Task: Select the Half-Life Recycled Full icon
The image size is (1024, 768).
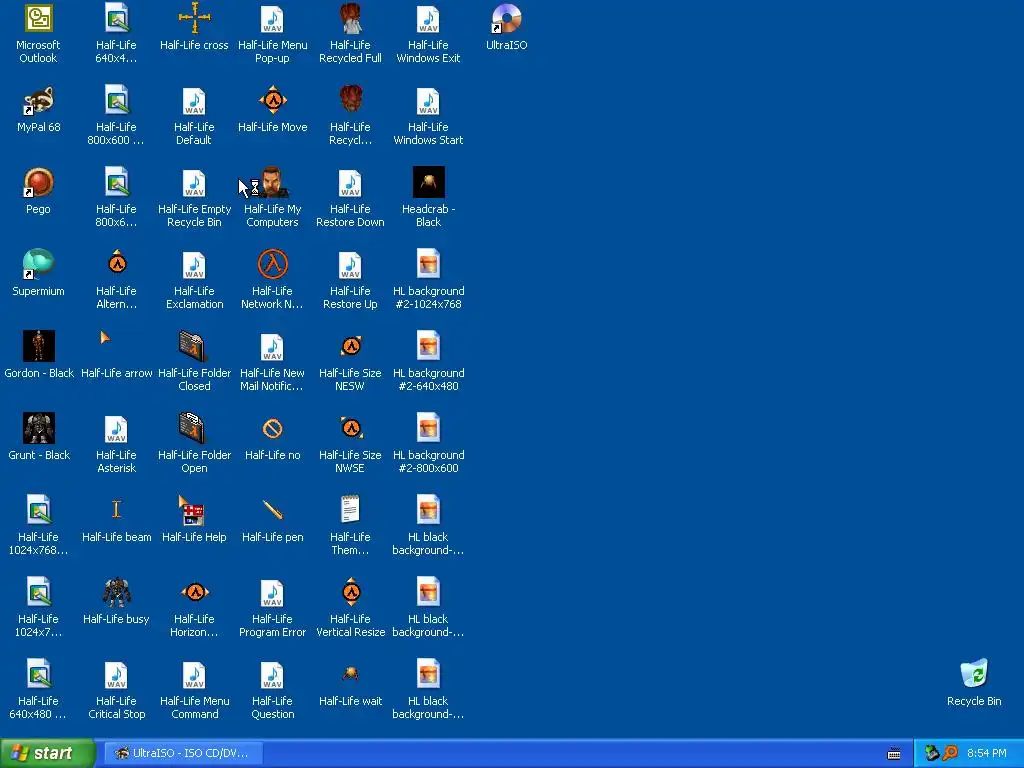Action: [x=350, y=33]
